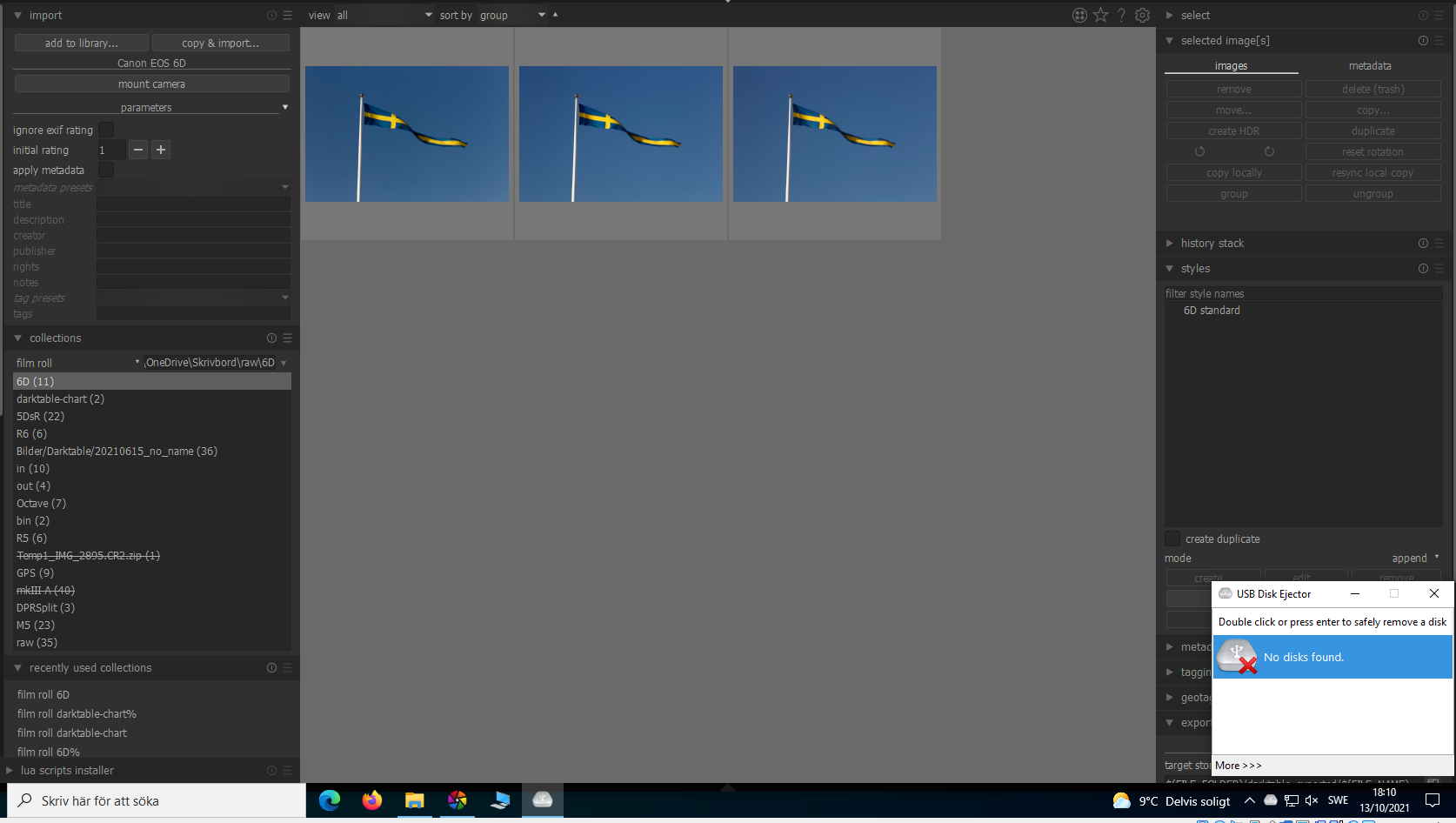The image size is (1456, 823).
Task: Select the 6D standard style
Action: coord(1212,311)
